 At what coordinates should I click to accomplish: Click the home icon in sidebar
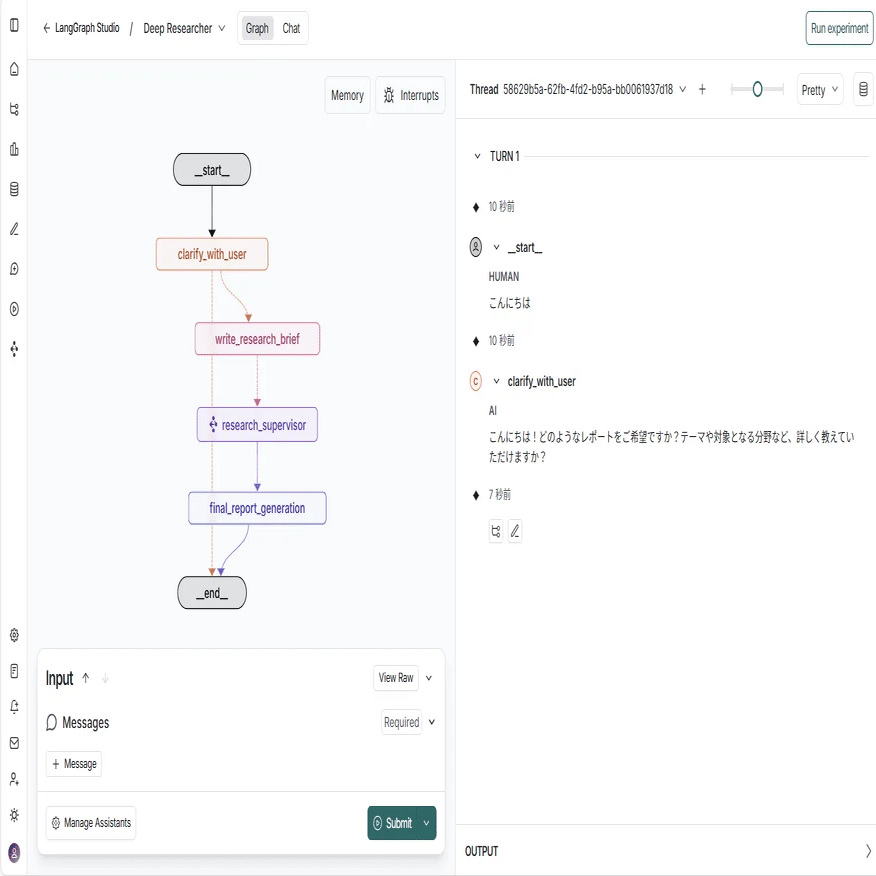tap(14, 69)
